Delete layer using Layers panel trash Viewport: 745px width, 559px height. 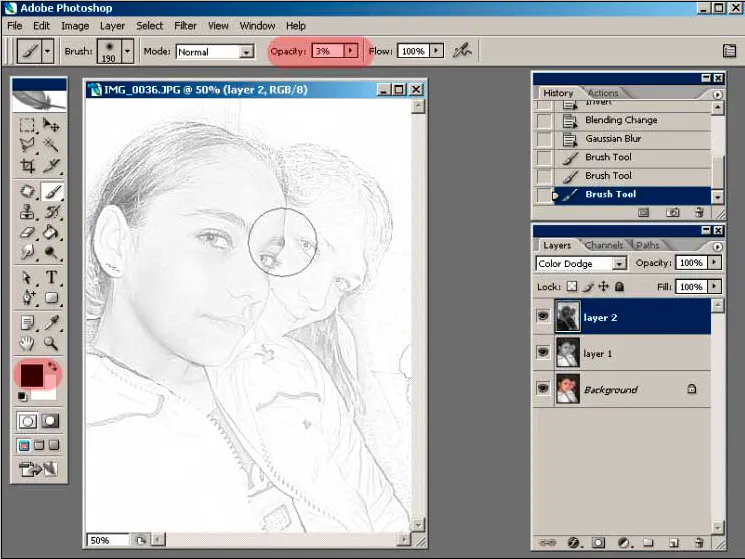[698, 542]
